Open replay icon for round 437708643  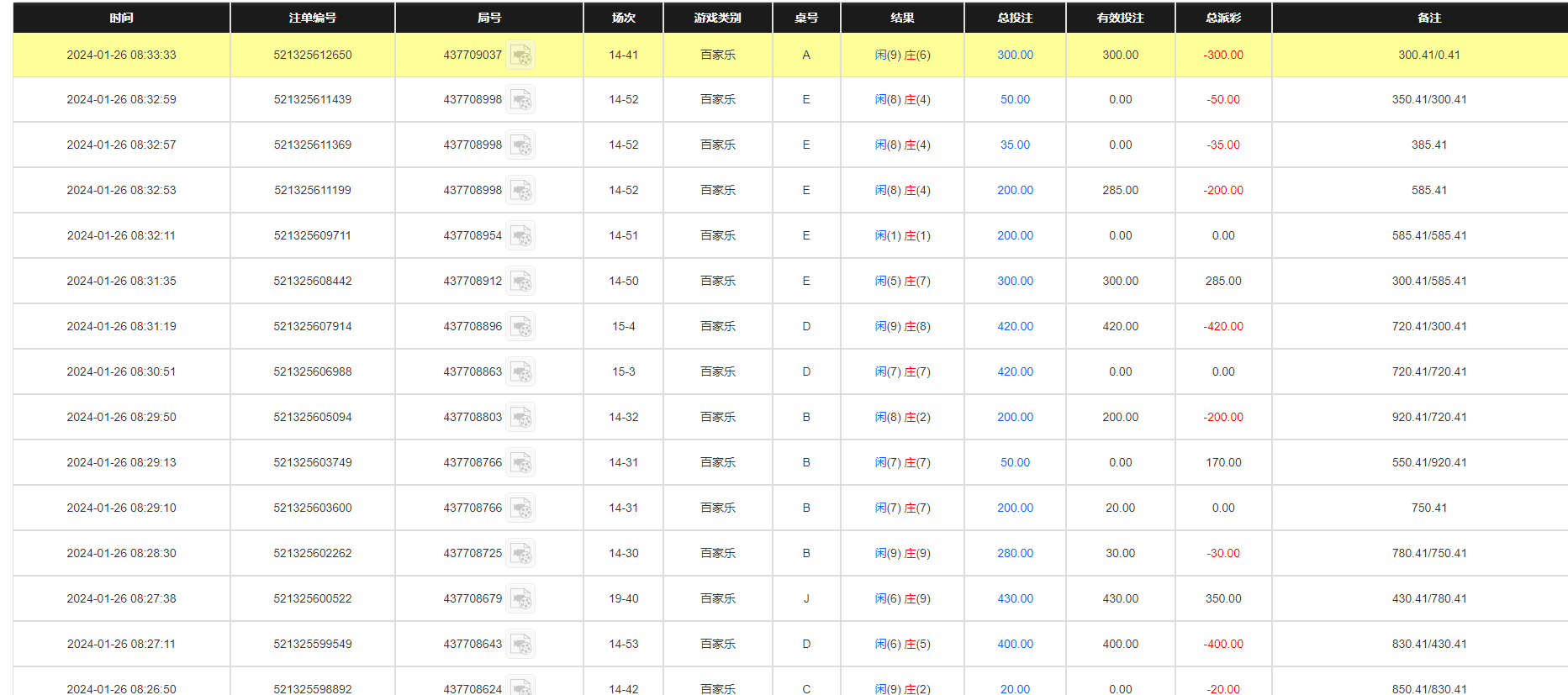pos(520,645)
